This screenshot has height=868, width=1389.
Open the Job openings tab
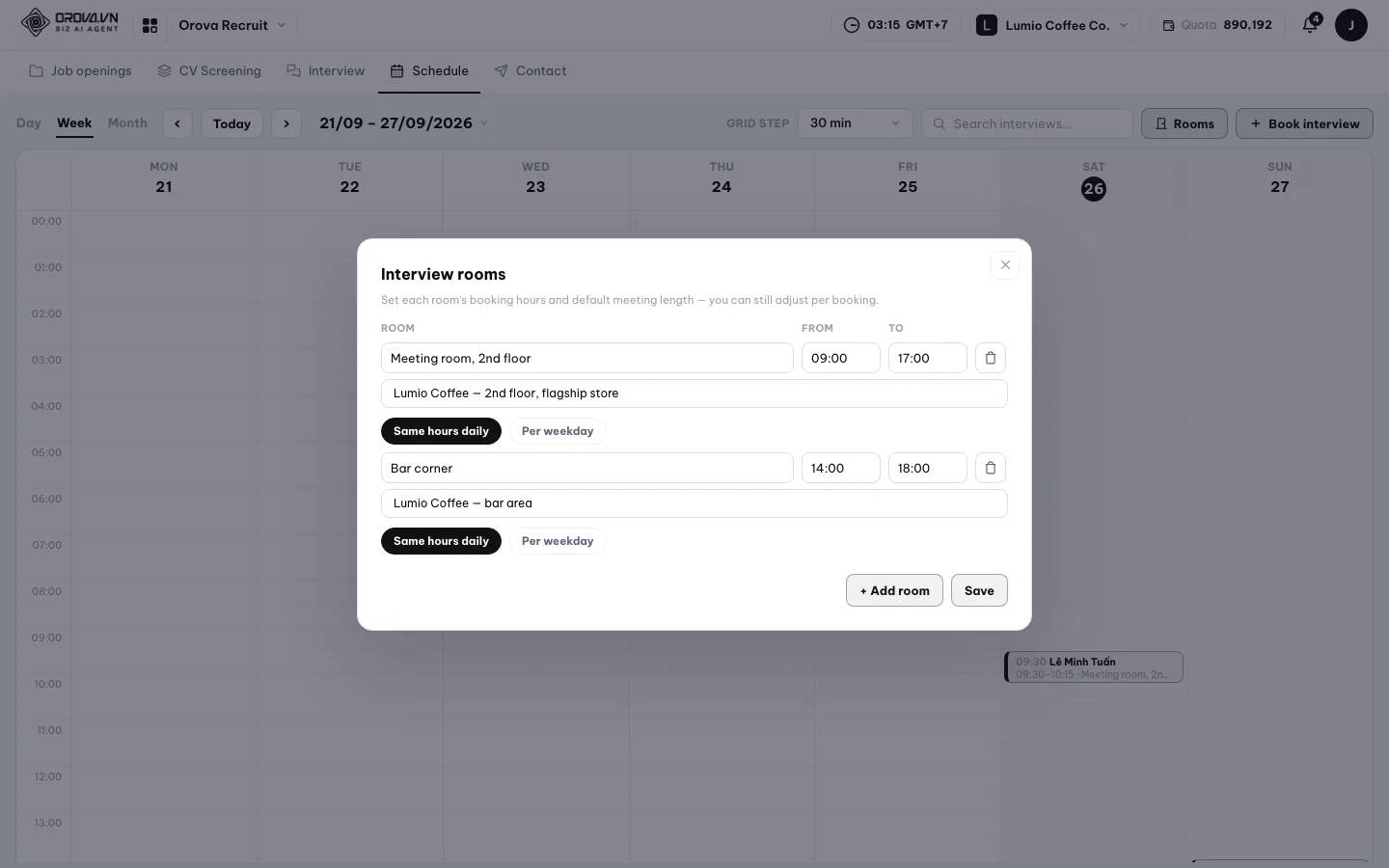tap(80, 71)
